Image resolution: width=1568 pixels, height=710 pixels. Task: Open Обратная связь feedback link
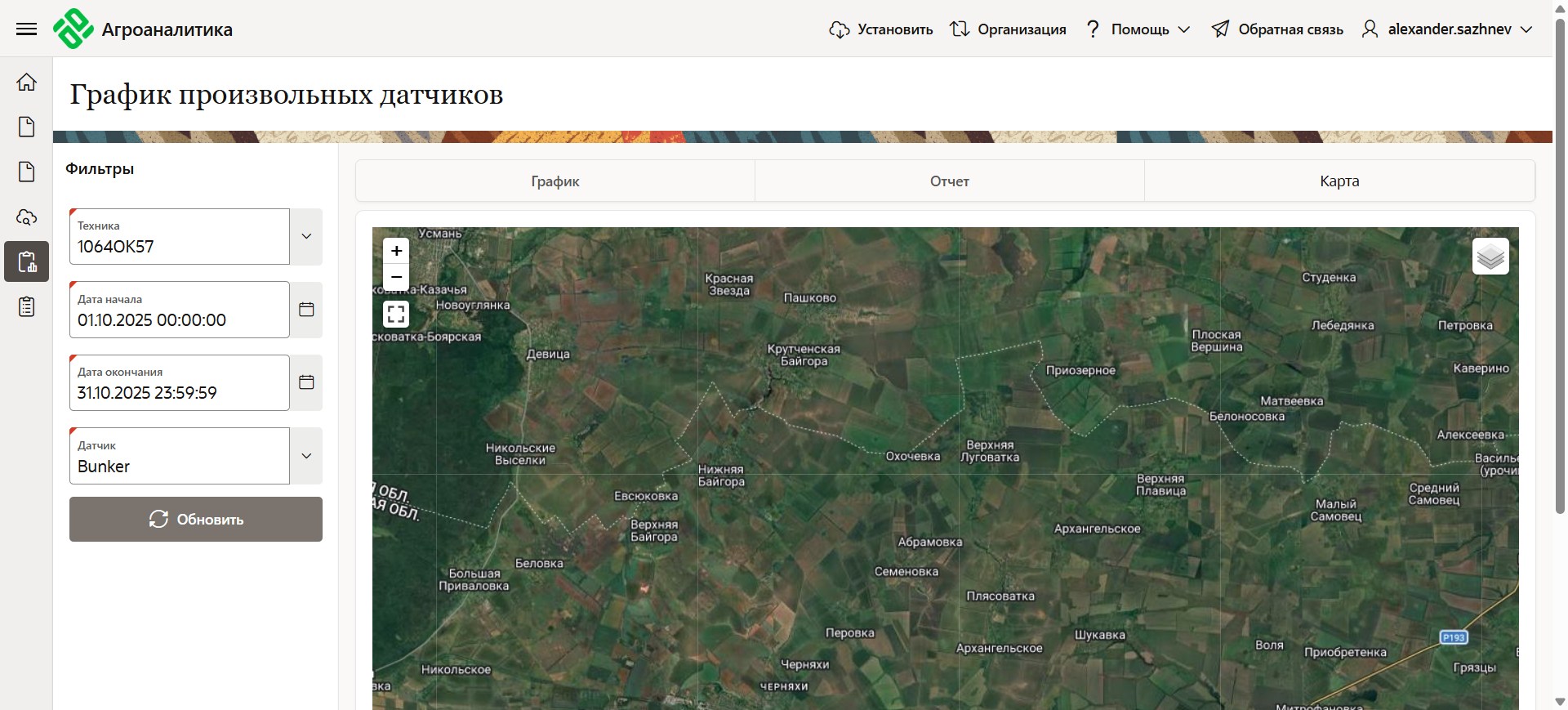coord(1277,29)
